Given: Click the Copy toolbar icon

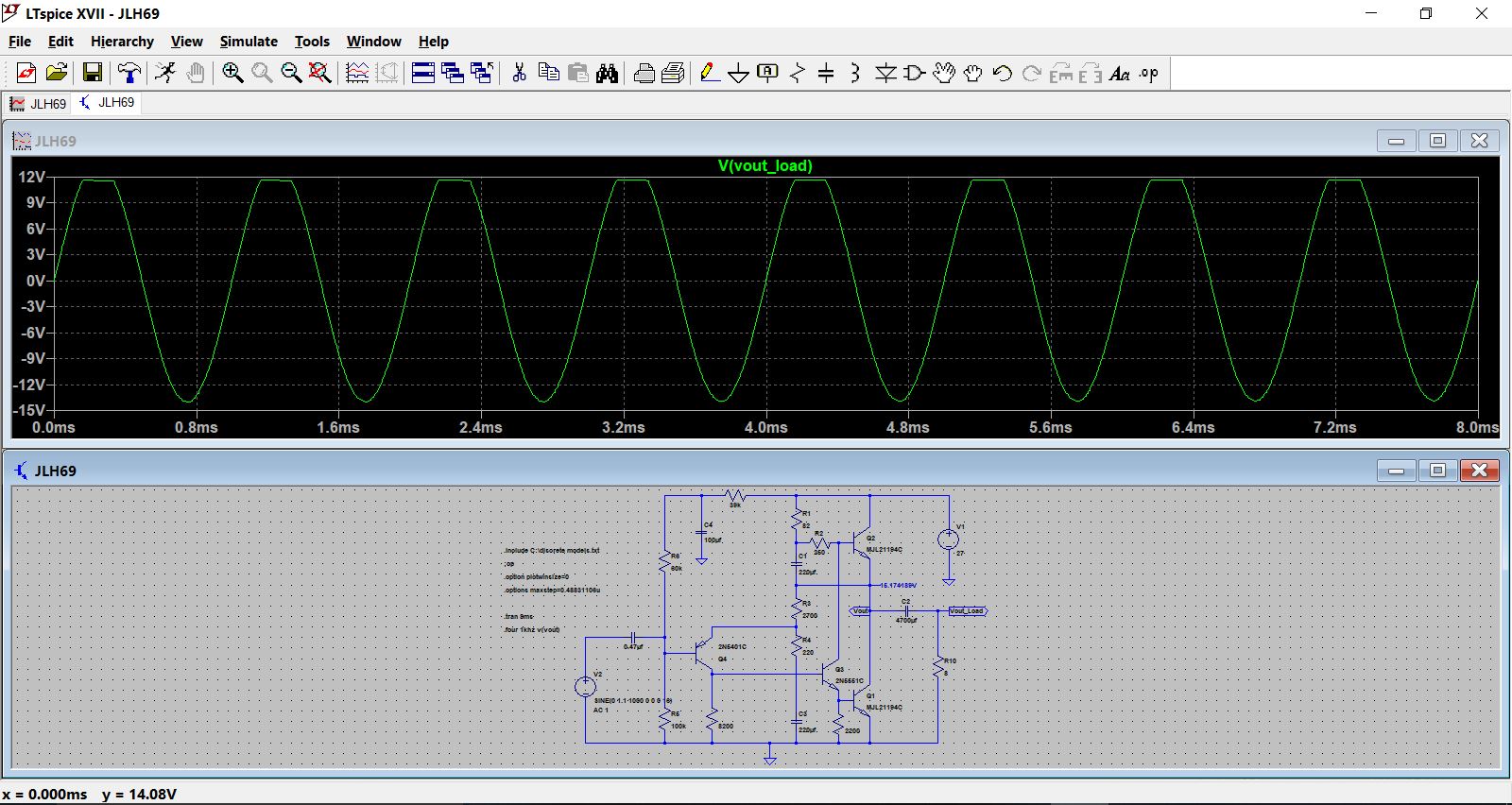Looking at the screenshot, I should pos(548,73).
